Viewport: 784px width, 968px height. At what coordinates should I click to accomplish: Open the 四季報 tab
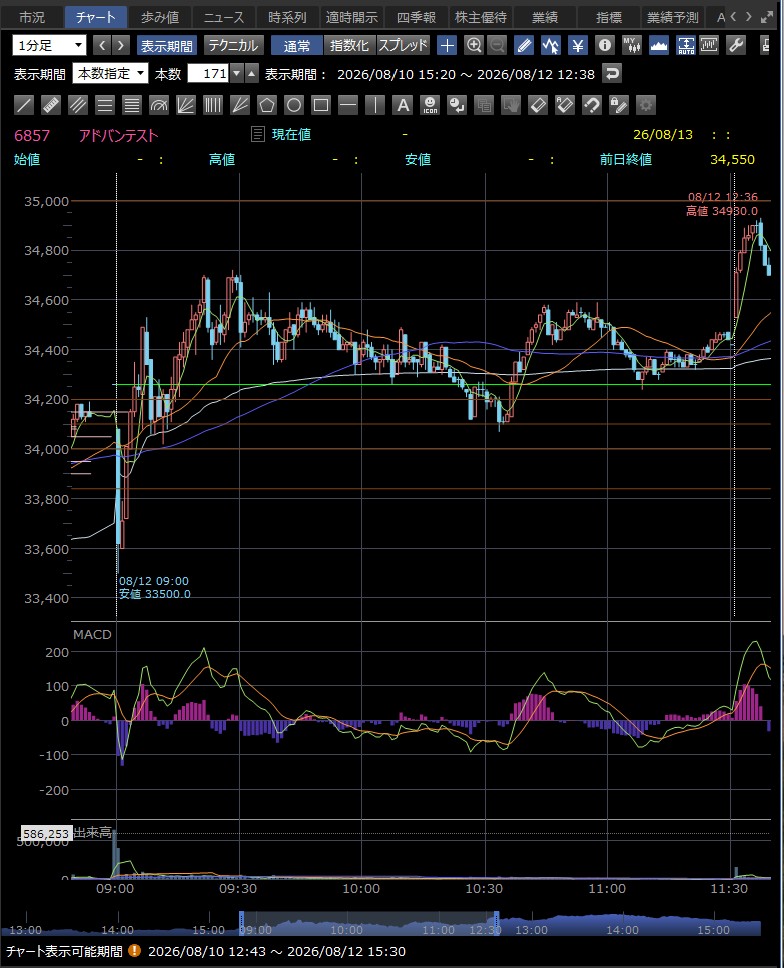416,17
